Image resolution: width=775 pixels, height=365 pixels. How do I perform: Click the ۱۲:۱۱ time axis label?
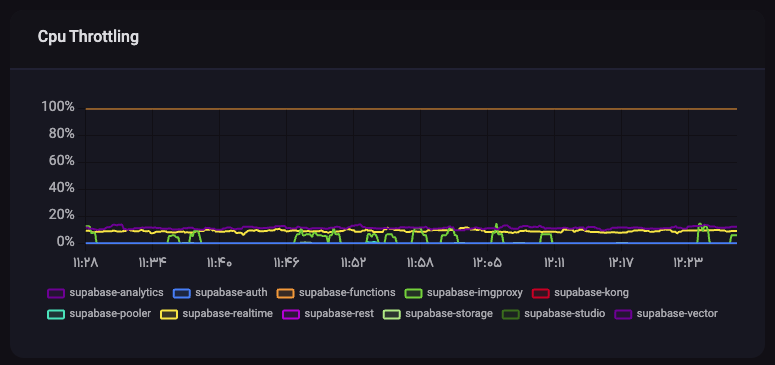(x=555, y=263)
